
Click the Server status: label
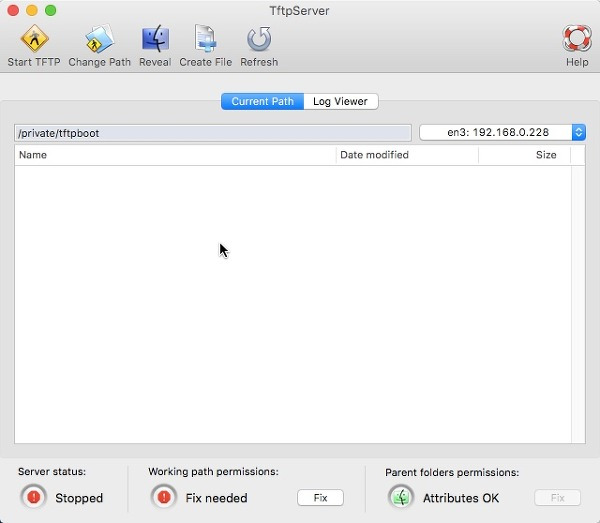tap(52, 472)
